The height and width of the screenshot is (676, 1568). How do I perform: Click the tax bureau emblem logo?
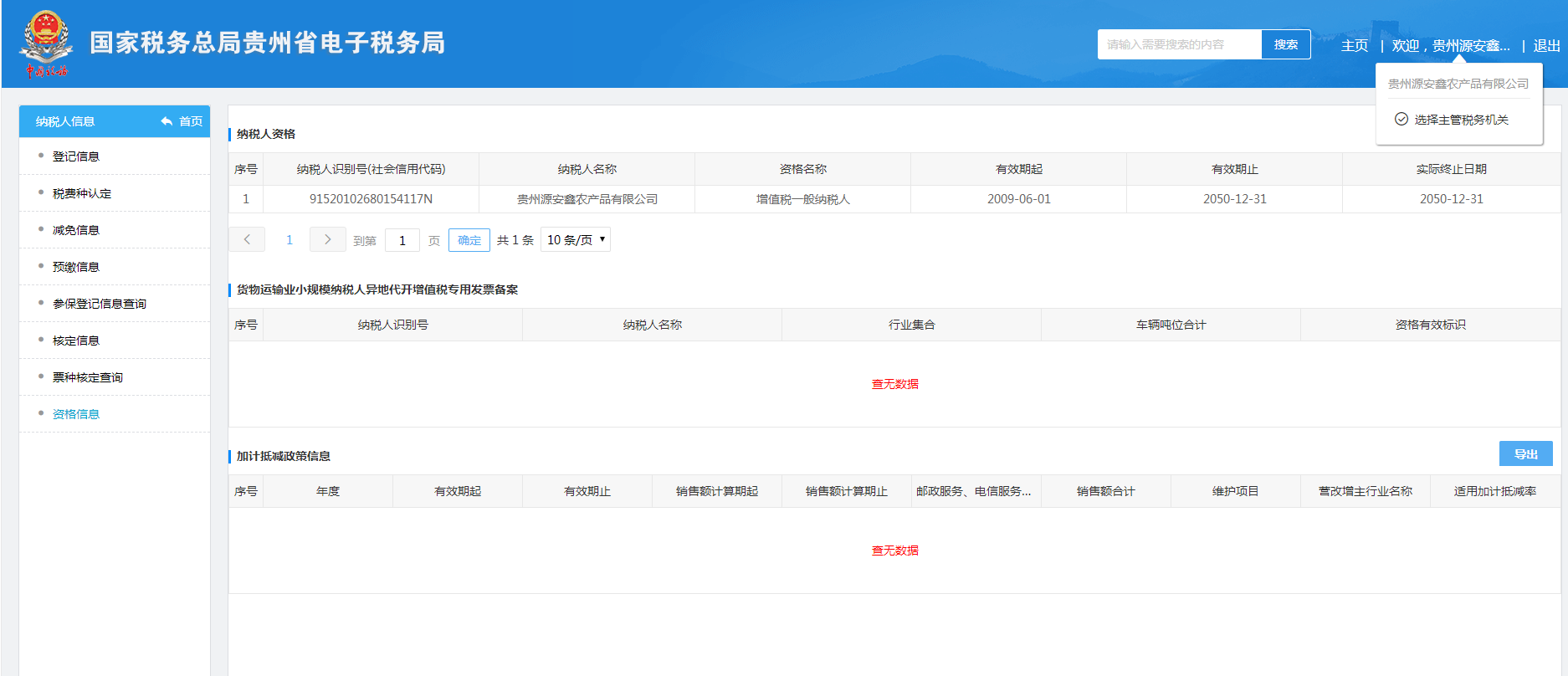(x=46, y=44)
